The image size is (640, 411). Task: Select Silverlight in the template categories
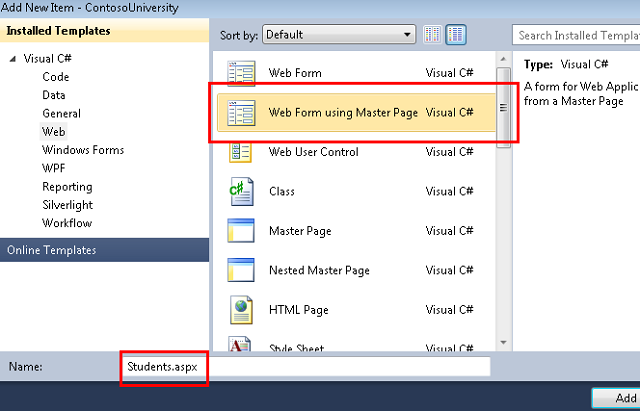[x=66, y=205]
